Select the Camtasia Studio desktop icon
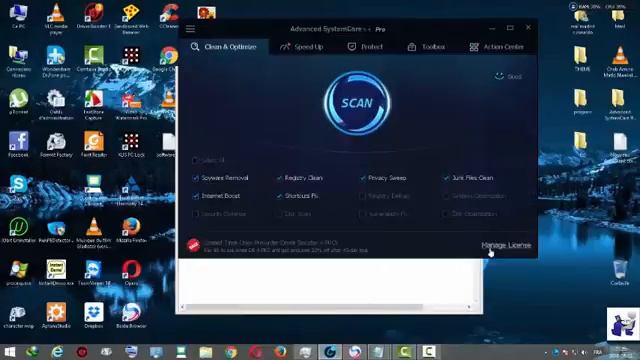The width and height of the screenshot is (640, 360). [x=93, y=59]
